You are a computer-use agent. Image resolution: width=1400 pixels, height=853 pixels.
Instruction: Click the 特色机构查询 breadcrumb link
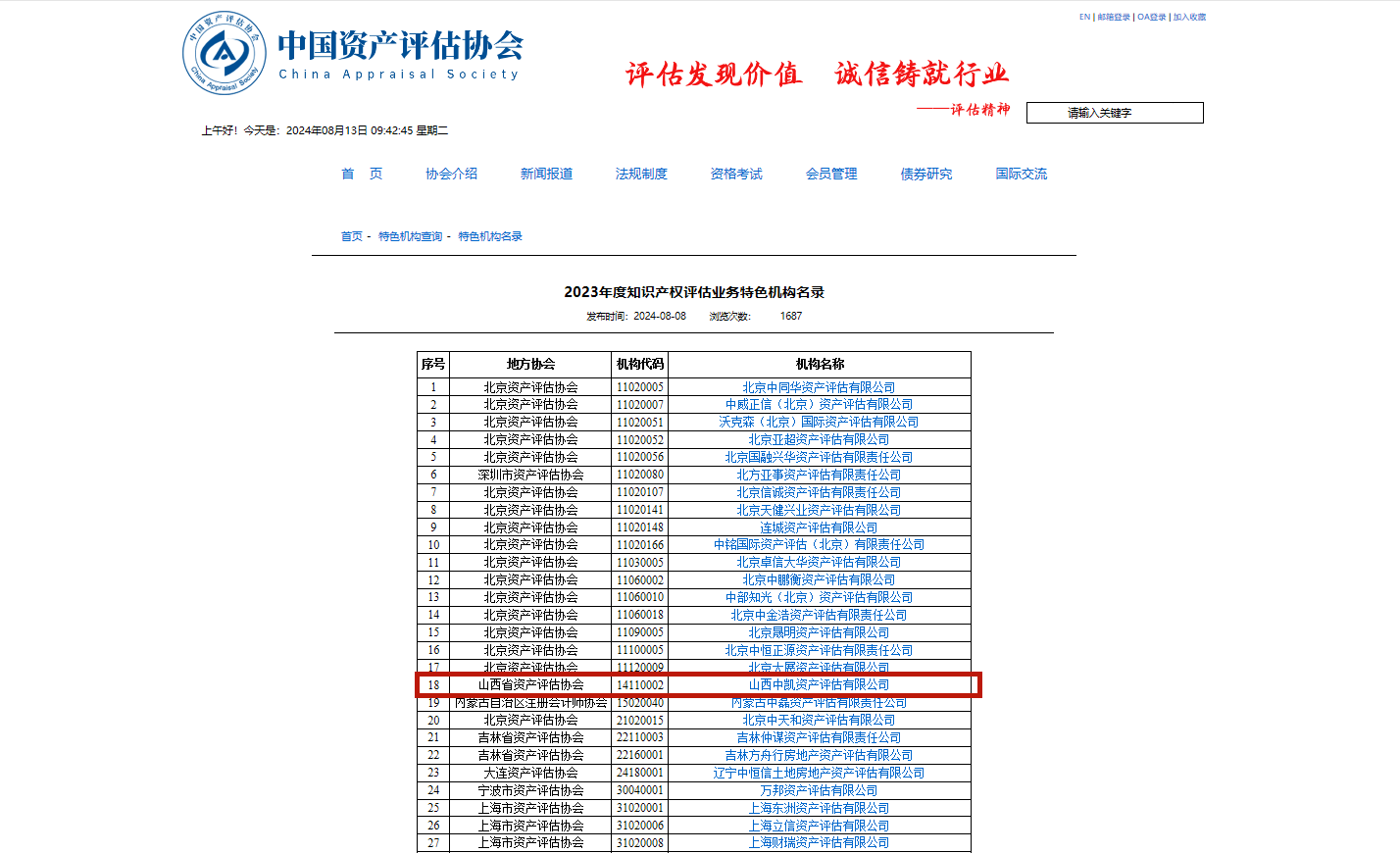tap(411, 236)
